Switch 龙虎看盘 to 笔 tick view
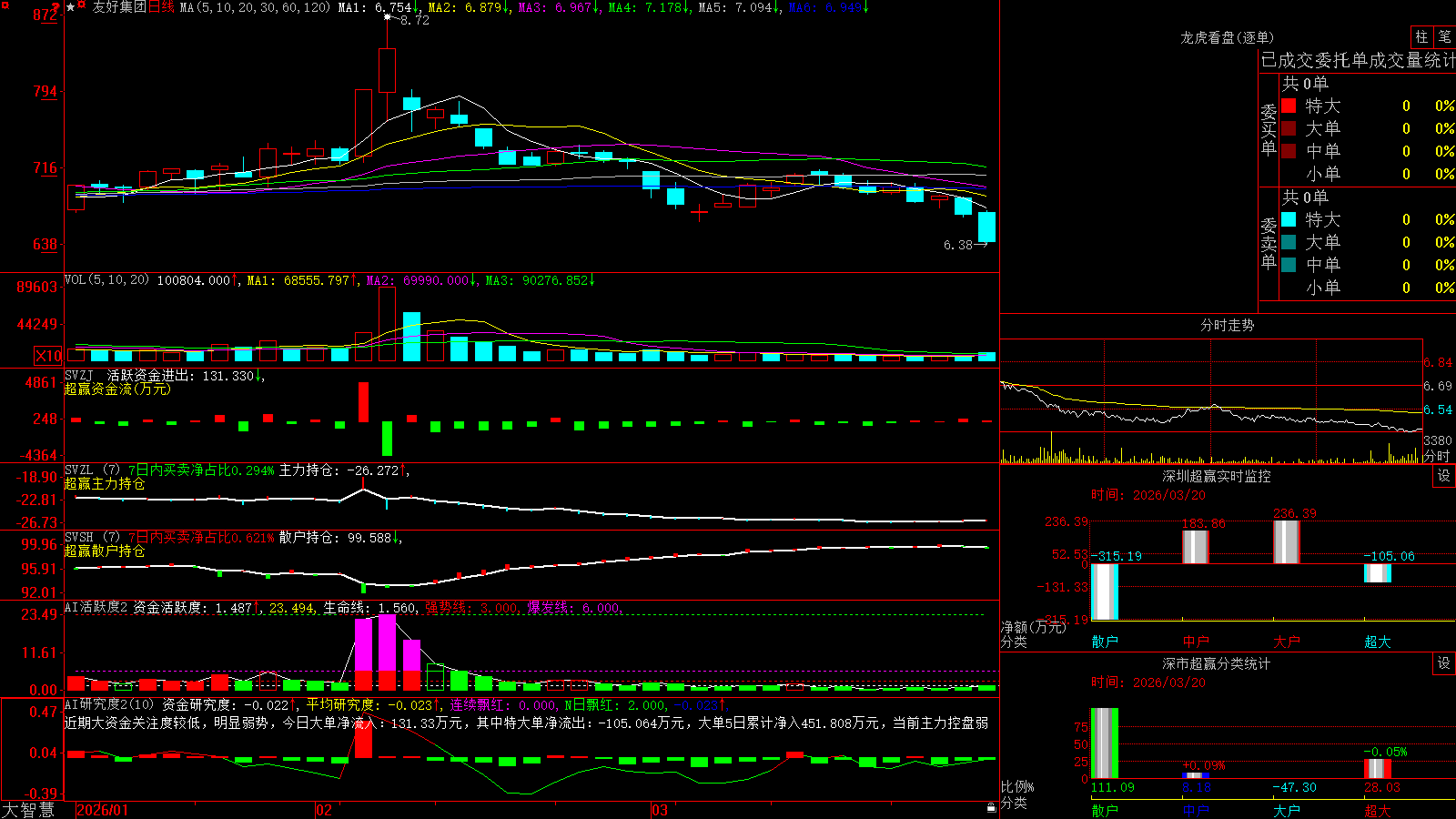 [1445, 37]
